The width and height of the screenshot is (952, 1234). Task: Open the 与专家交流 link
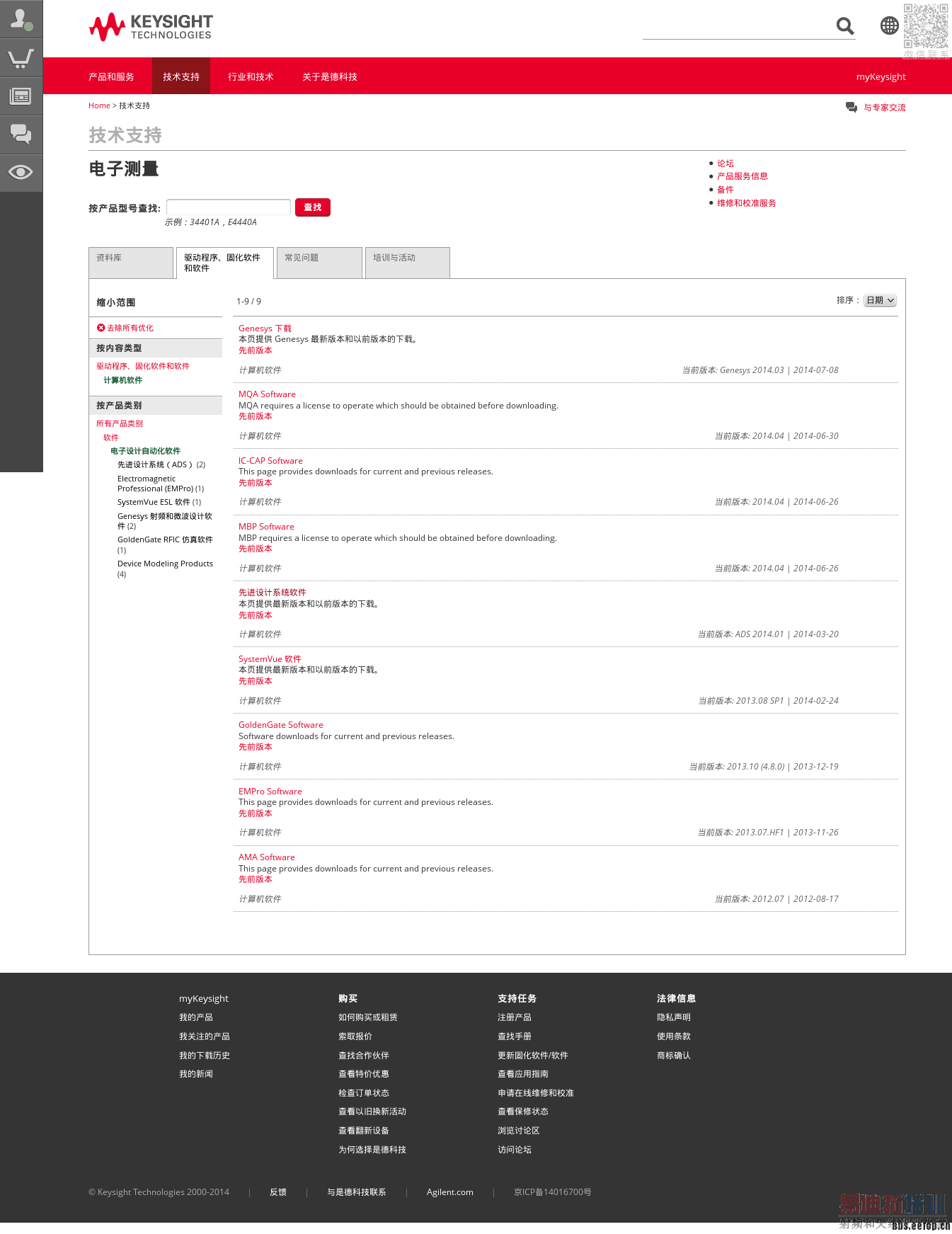point(885,108)
